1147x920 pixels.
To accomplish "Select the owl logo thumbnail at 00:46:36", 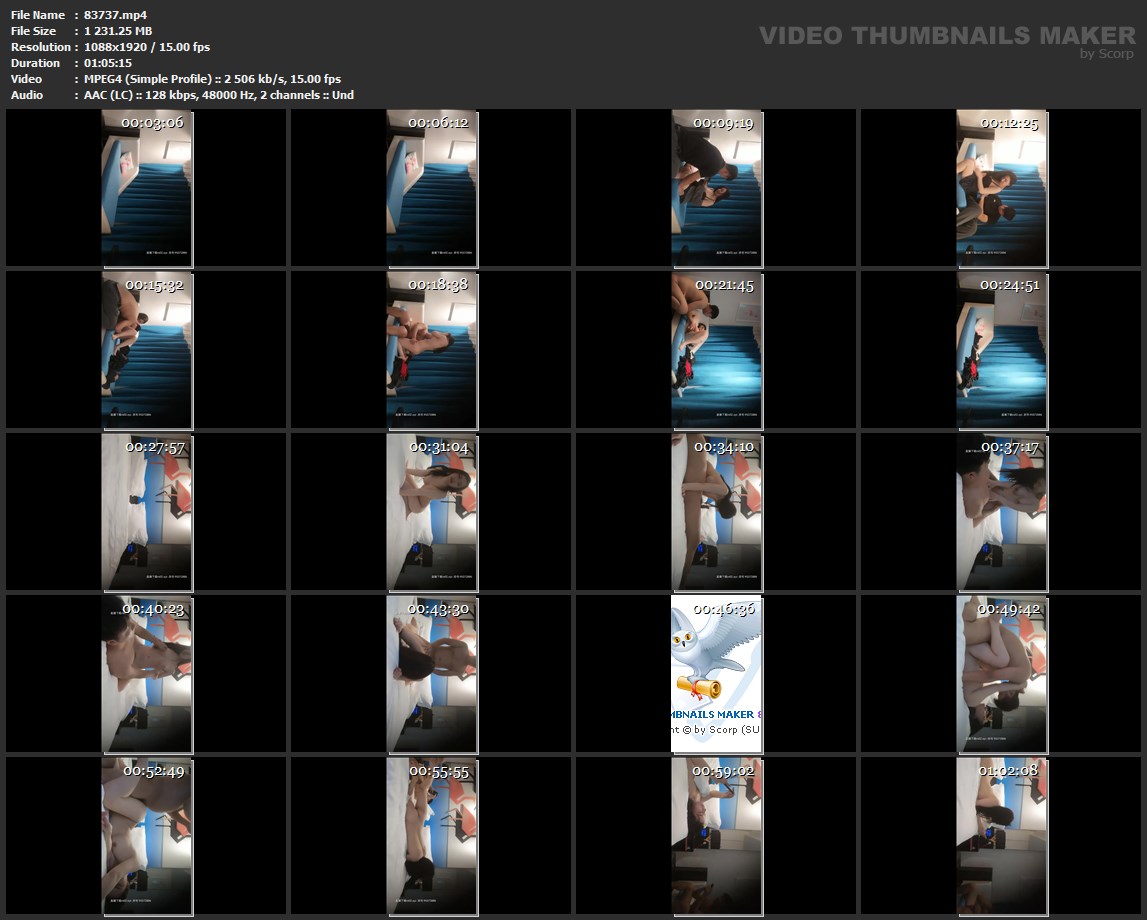I will tap(717, 674).
